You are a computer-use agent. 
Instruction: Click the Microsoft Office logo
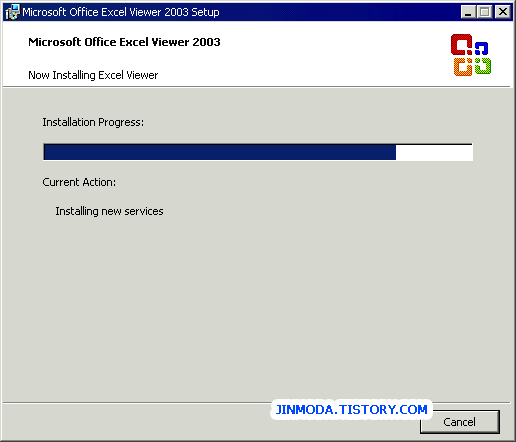tap(471, 55)
